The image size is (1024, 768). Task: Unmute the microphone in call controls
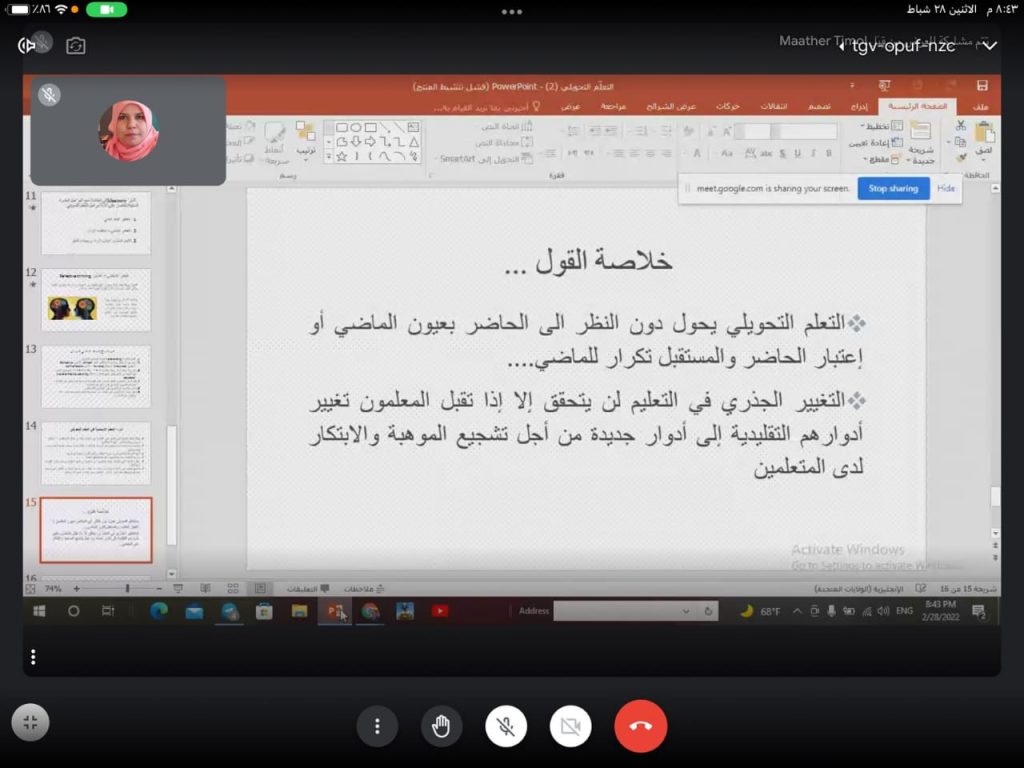506,726
